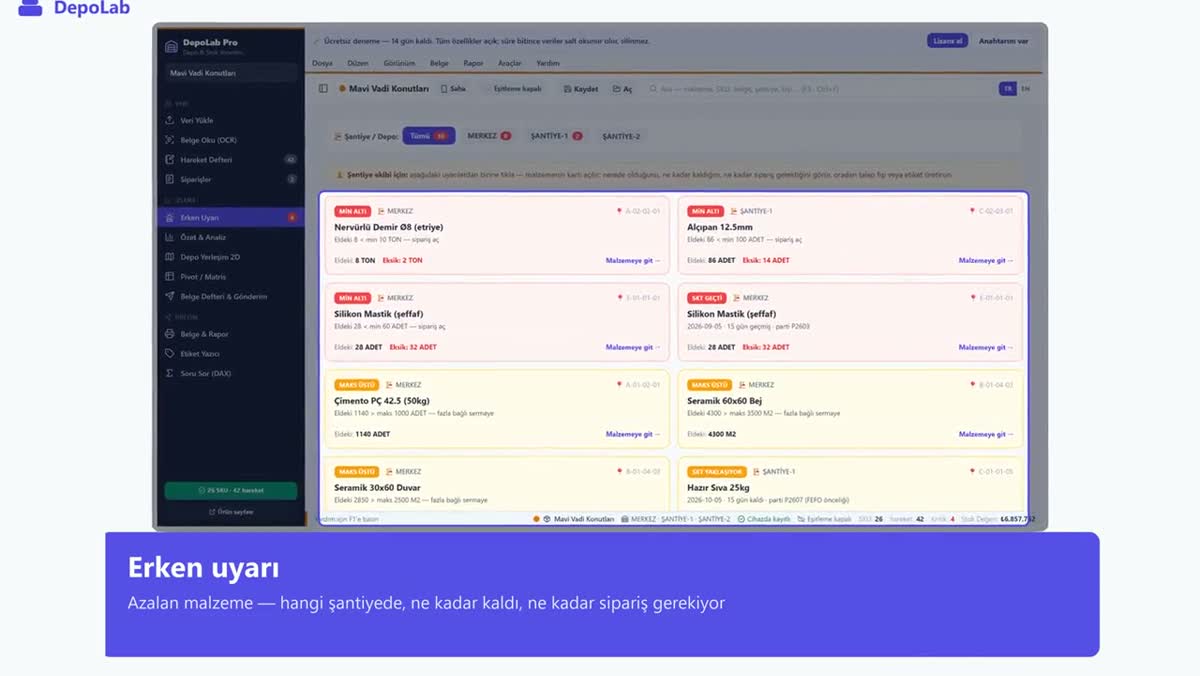
Task: Open the Mavi Vadi Konutları project selector in sidebar
Action: 232,73
